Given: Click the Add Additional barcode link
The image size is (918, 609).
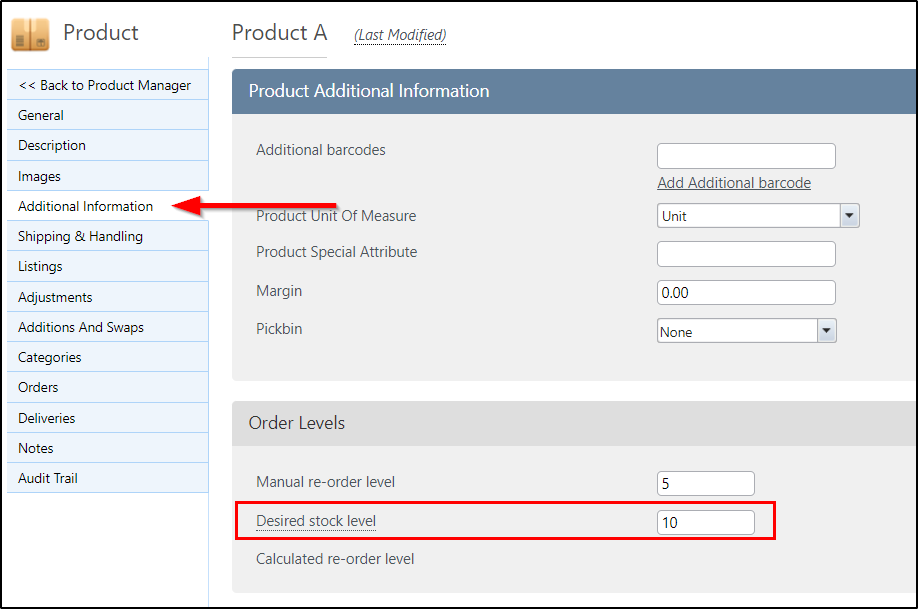Looking at the screenshot, I should coord(734,183).
